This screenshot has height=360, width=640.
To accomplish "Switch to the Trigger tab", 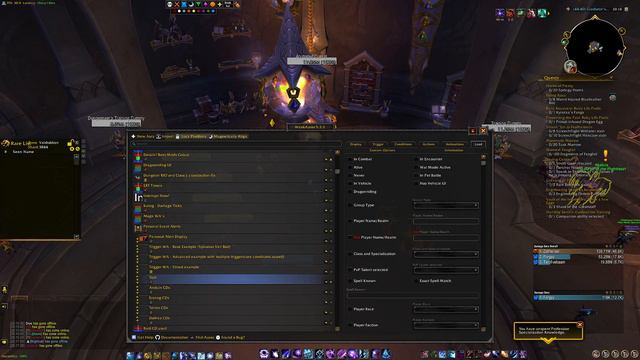I will [x=378, y=144].
